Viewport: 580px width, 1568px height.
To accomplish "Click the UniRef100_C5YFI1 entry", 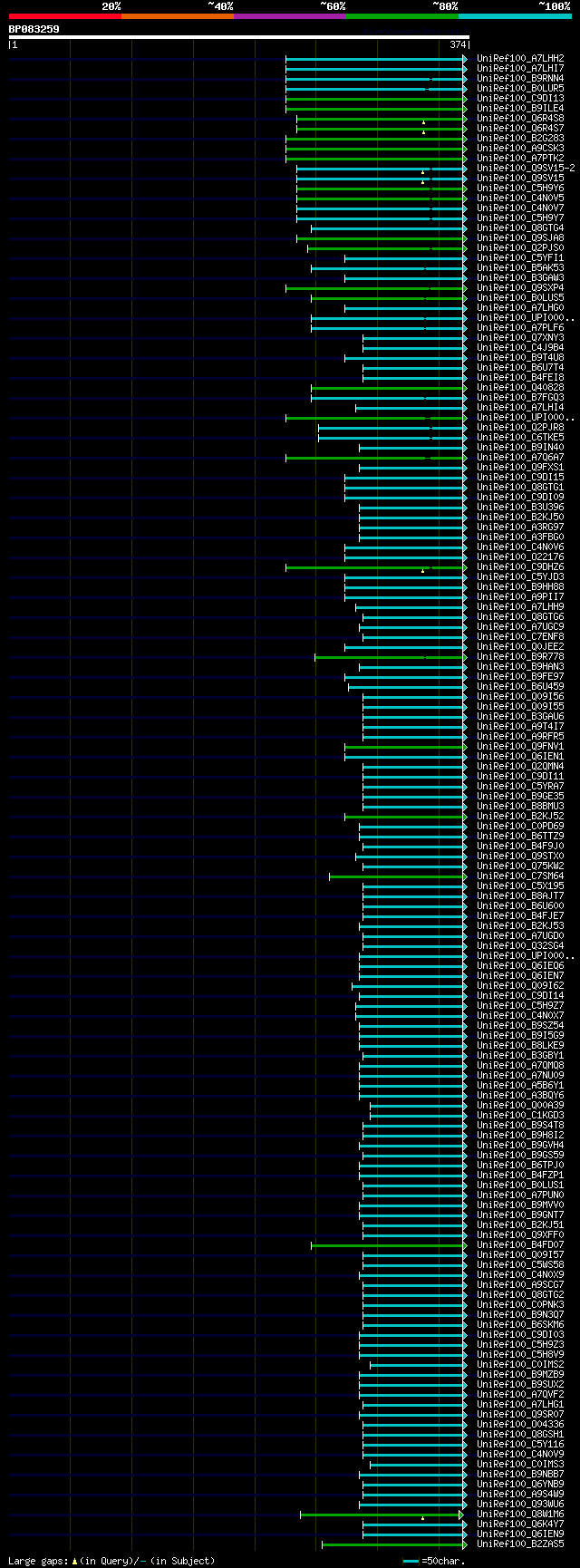I will (520, 257).
